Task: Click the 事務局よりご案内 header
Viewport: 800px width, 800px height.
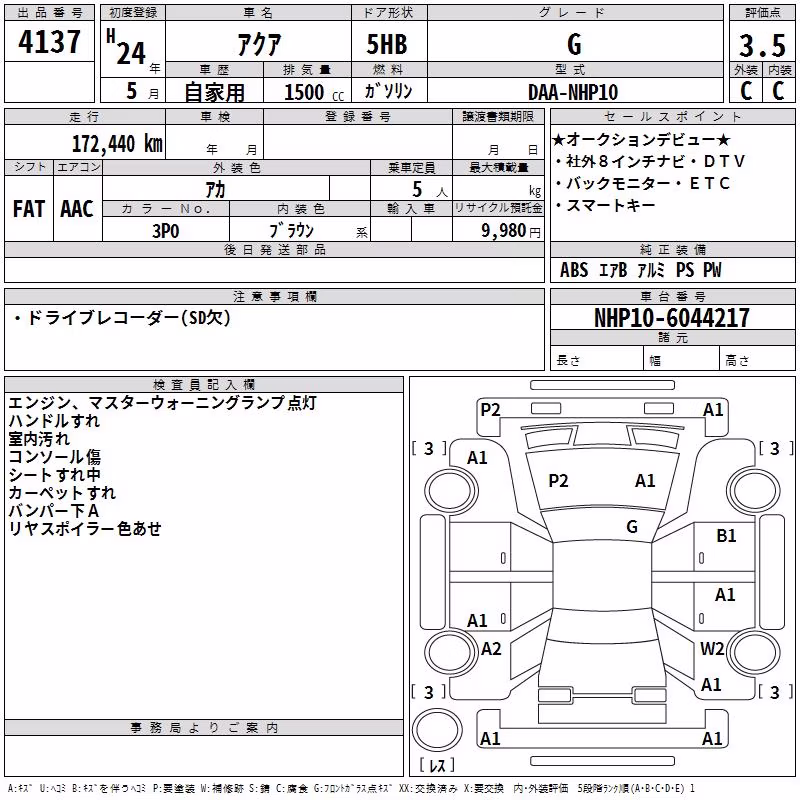Action: coord(204,728)
